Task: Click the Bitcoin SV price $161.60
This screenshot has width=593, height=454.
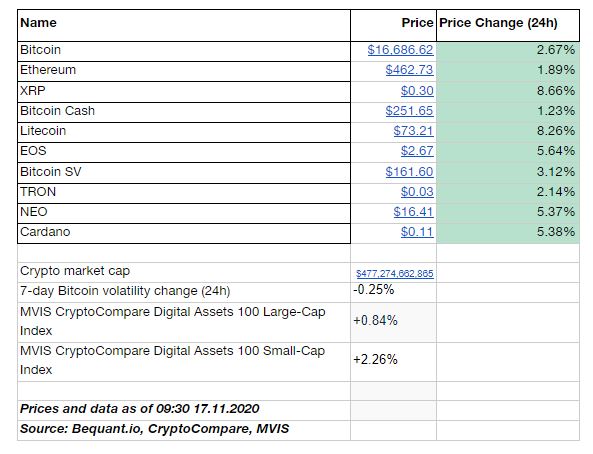Action: 409,172
